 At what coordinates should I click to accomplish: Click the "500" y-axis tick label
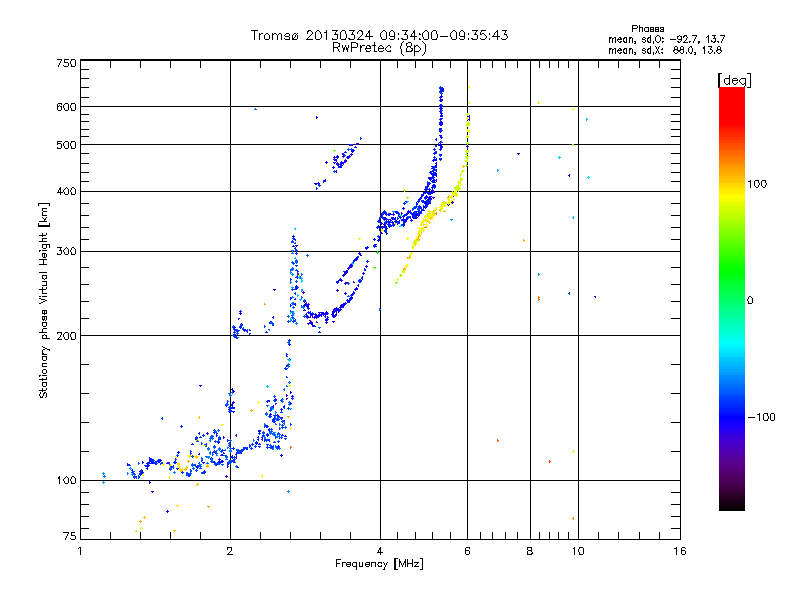[66, 145]
